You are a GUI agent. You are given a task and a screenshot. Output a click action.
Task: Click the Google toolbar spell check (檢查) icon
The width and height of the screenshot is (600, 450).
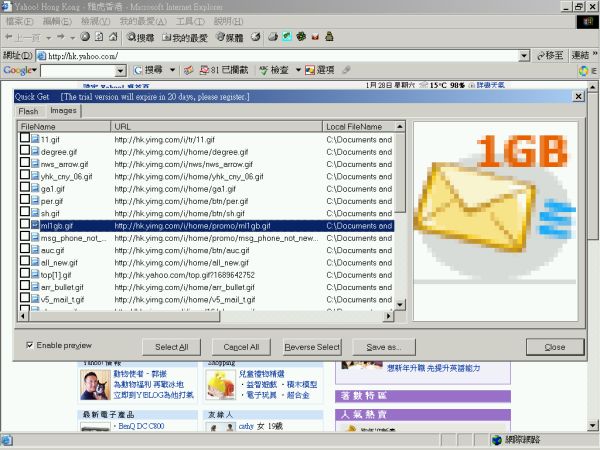[x=264, y=70]
